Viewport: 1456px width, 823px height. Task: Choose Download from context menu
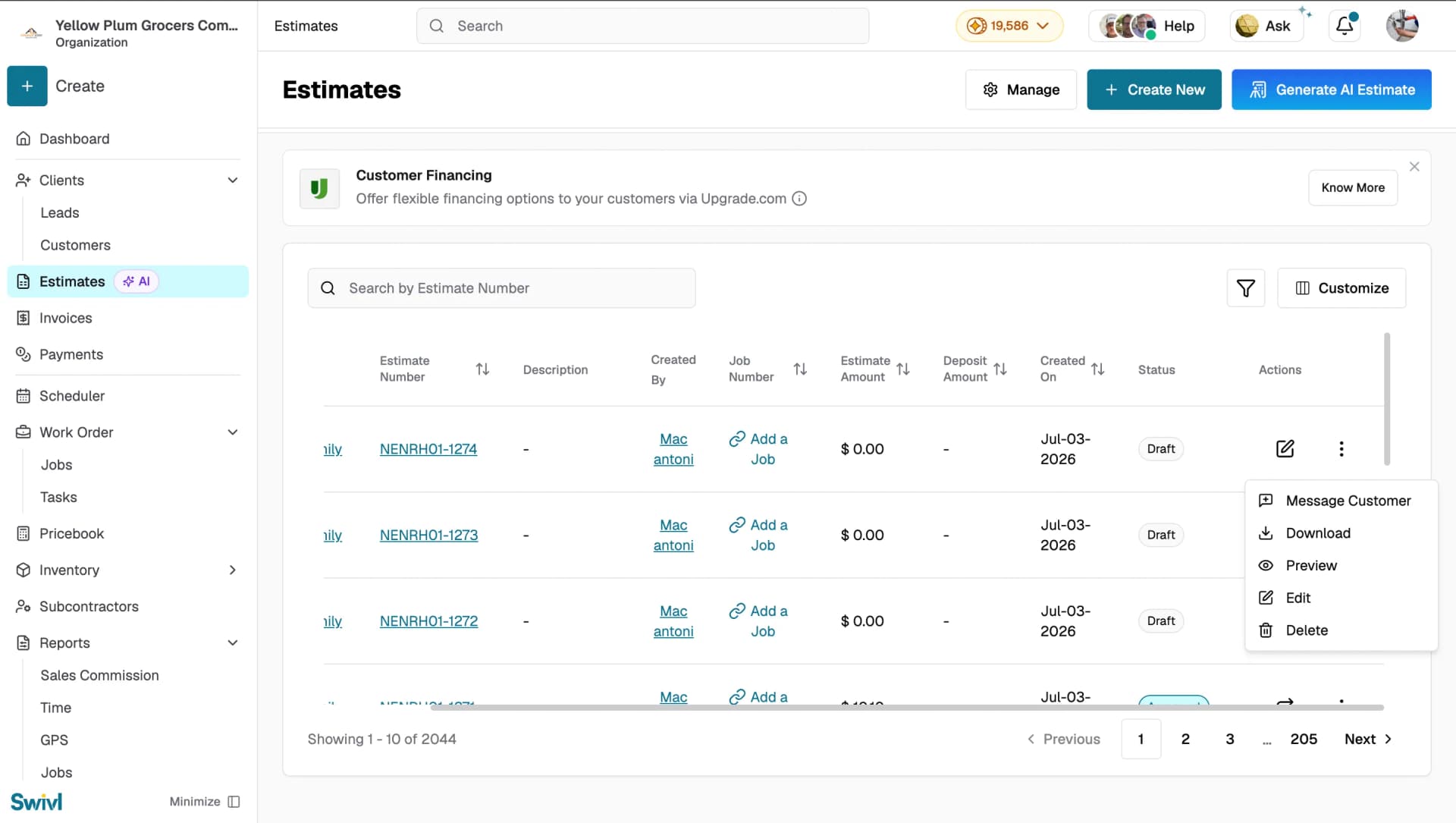(1340, 533)
